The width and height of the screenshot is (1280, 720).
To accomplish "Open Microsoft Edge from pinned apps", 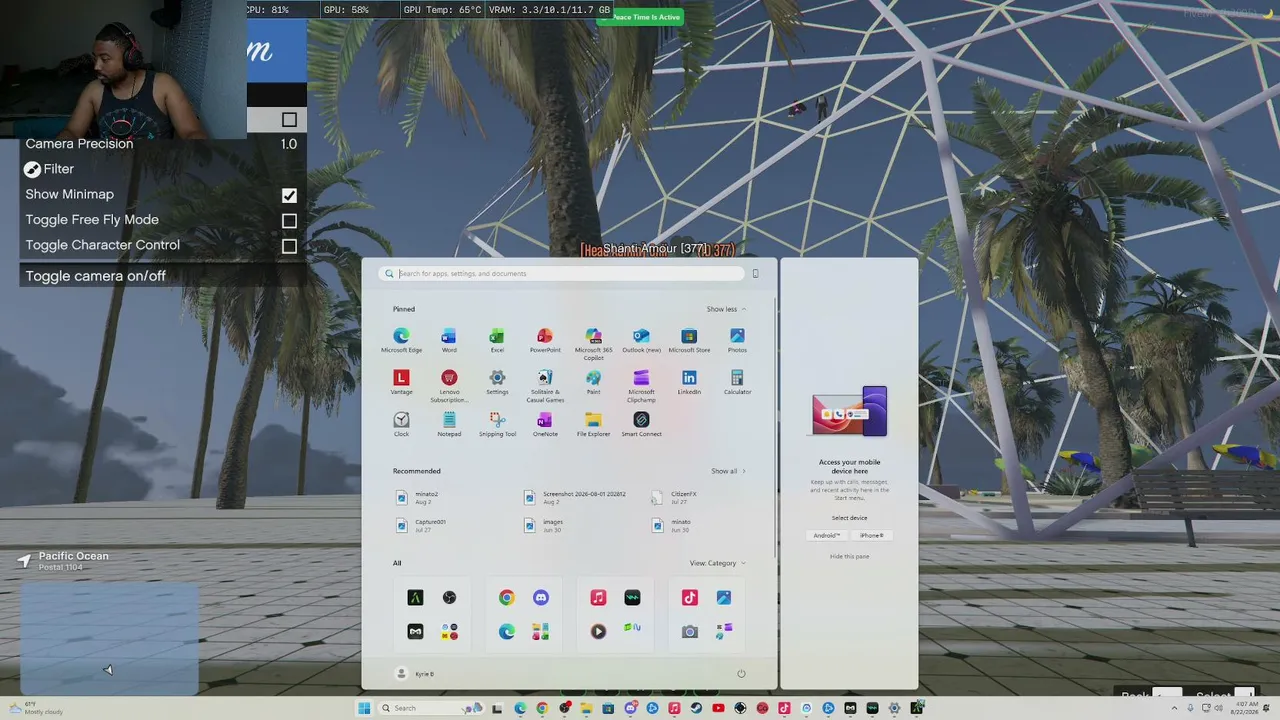I will tap(401, 340).
